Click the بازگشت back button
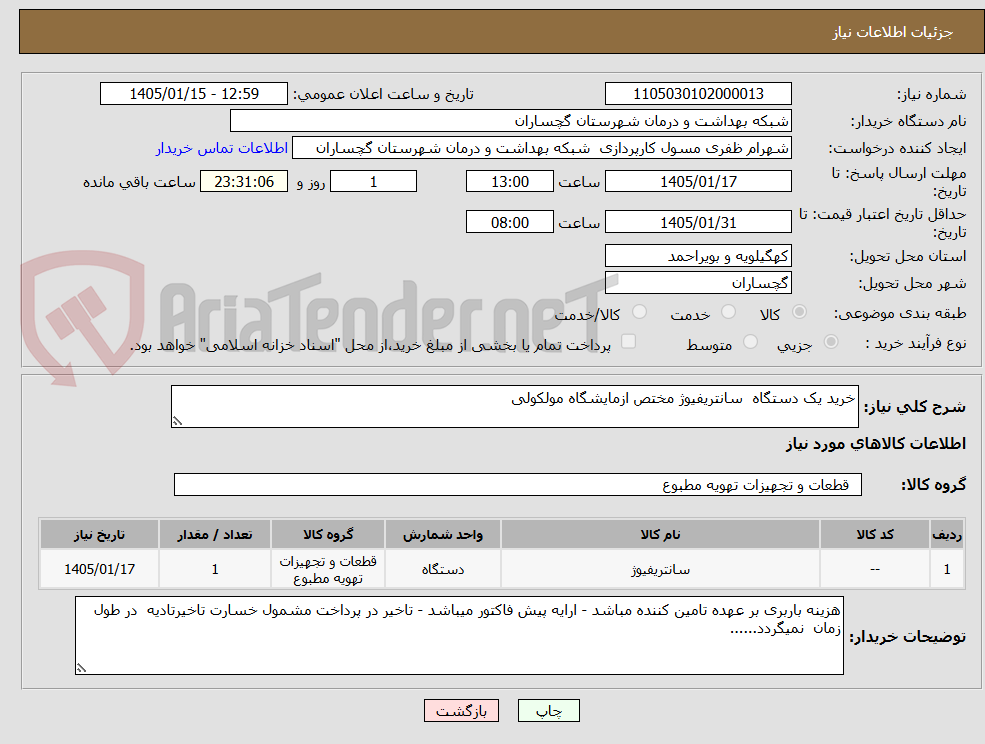This screenshot has width=985, height=744. coord(461,711)
